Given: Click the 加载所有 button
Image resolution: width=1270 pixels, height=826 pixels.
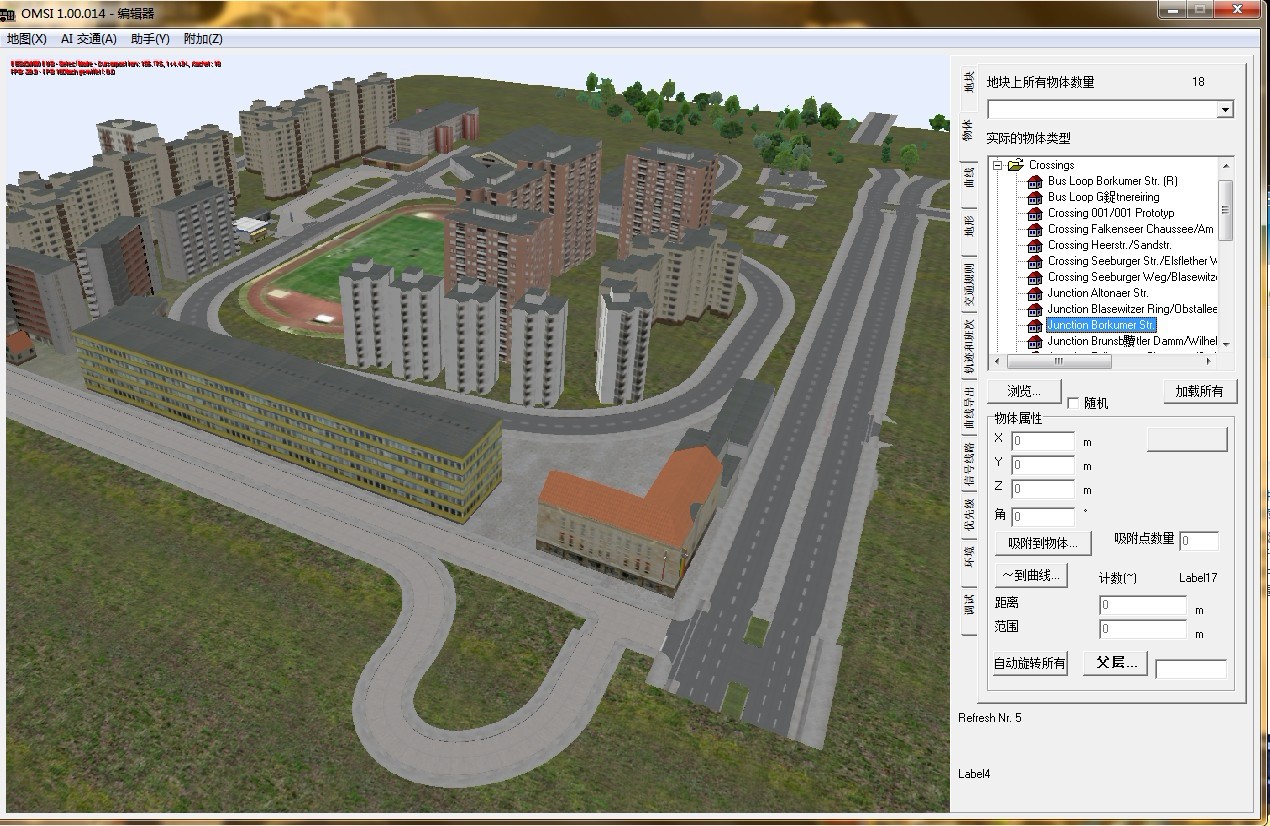Looking at the screenshot, I should pyautogui.click(x=1200, y=391).
